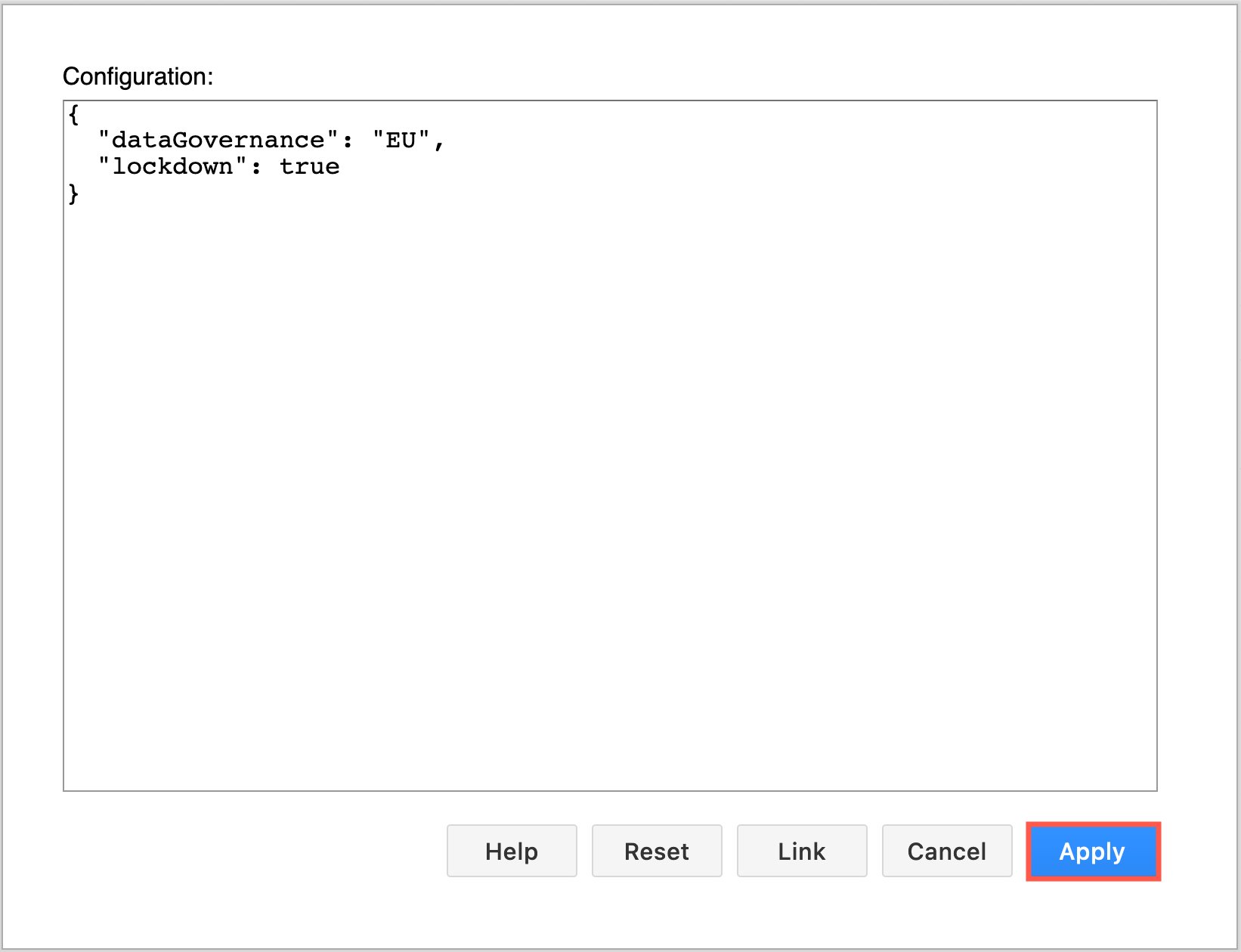Dismiss the dialog using Cancel
Image resolution: width=1241 pixels, height=952 pixels.
pos(946,851)
